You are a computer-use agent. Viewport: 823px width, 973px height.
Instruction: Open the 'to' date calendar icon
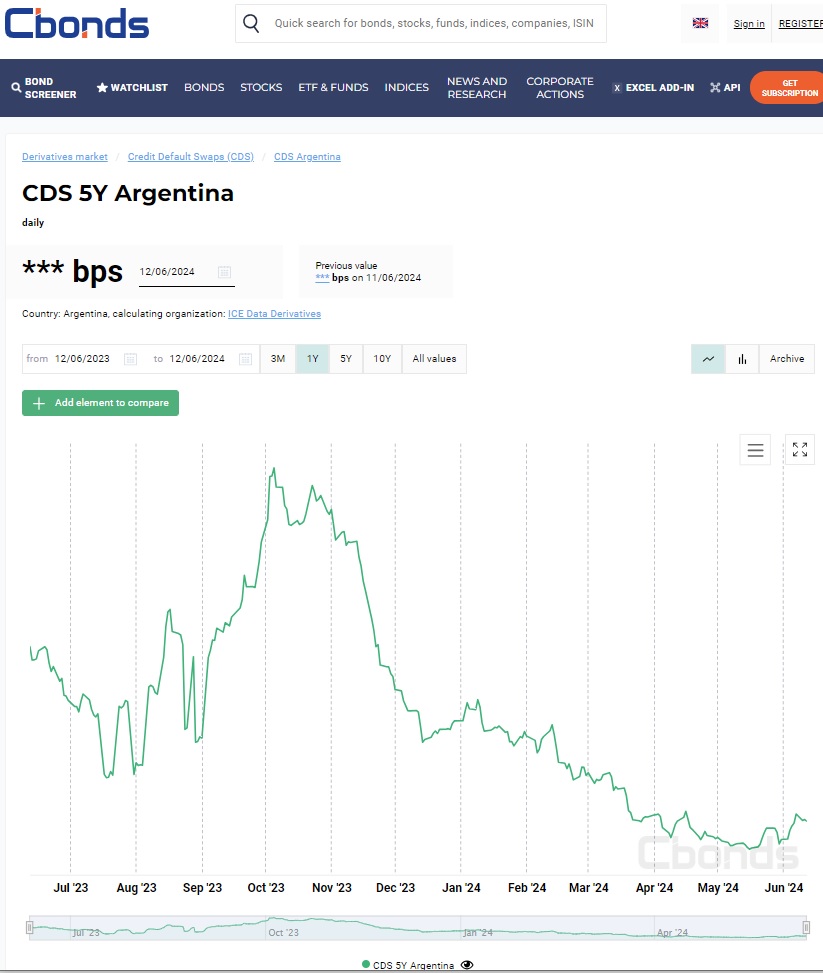(x=245, y=359)
